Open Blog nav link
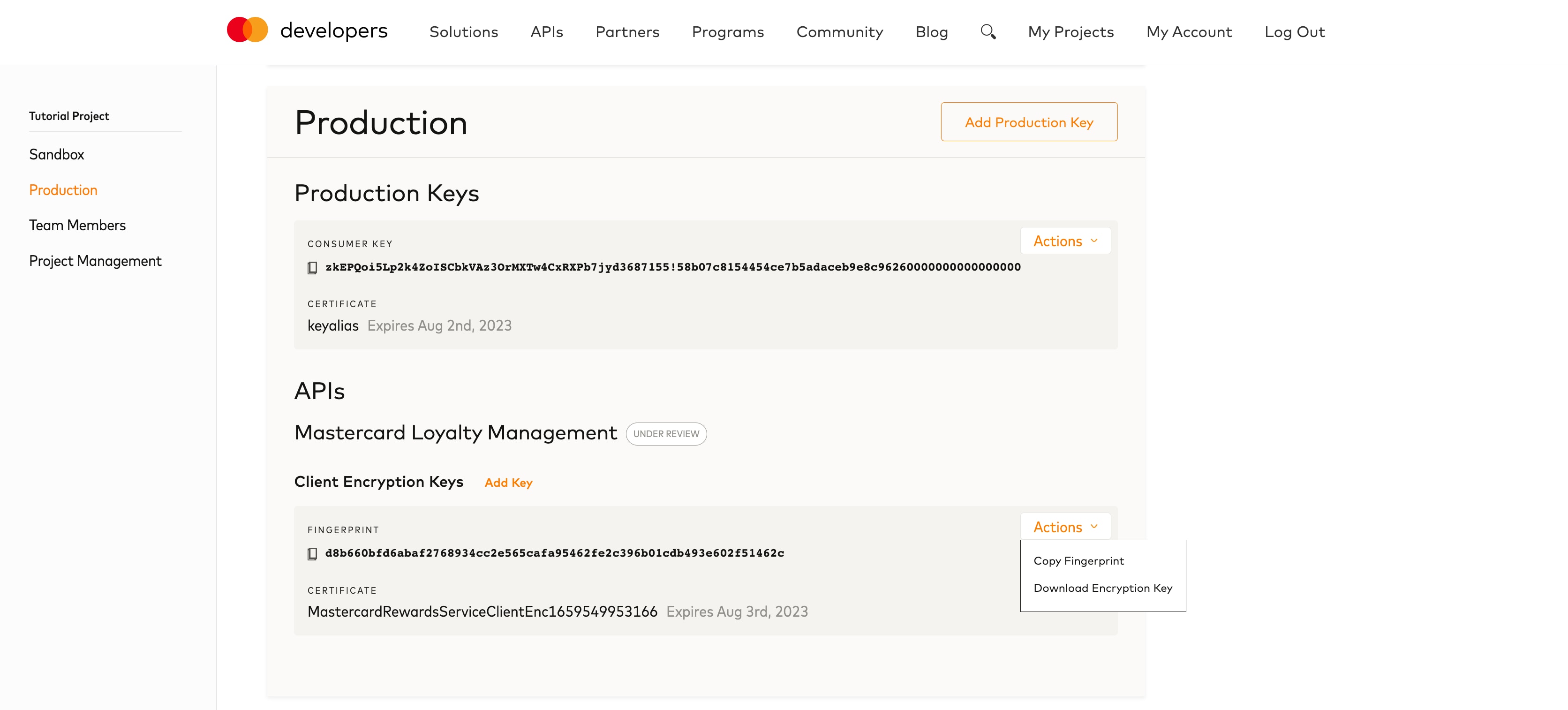 click(931, 32)
